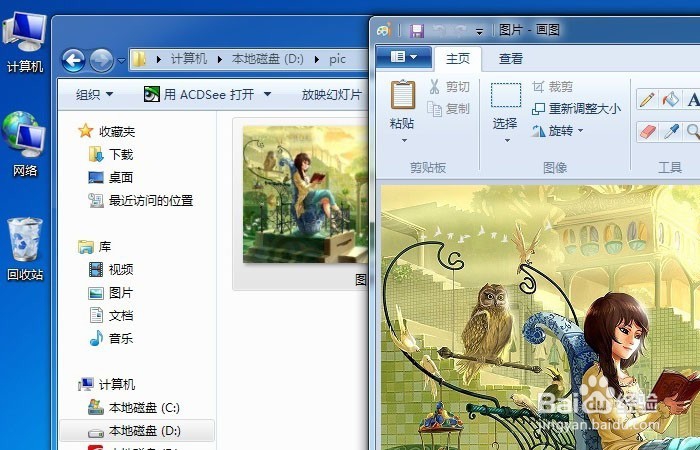Select Local Disk (D:) in navigation pane
700x450 pixels.
pyautogui.click(x=137, y=431)
